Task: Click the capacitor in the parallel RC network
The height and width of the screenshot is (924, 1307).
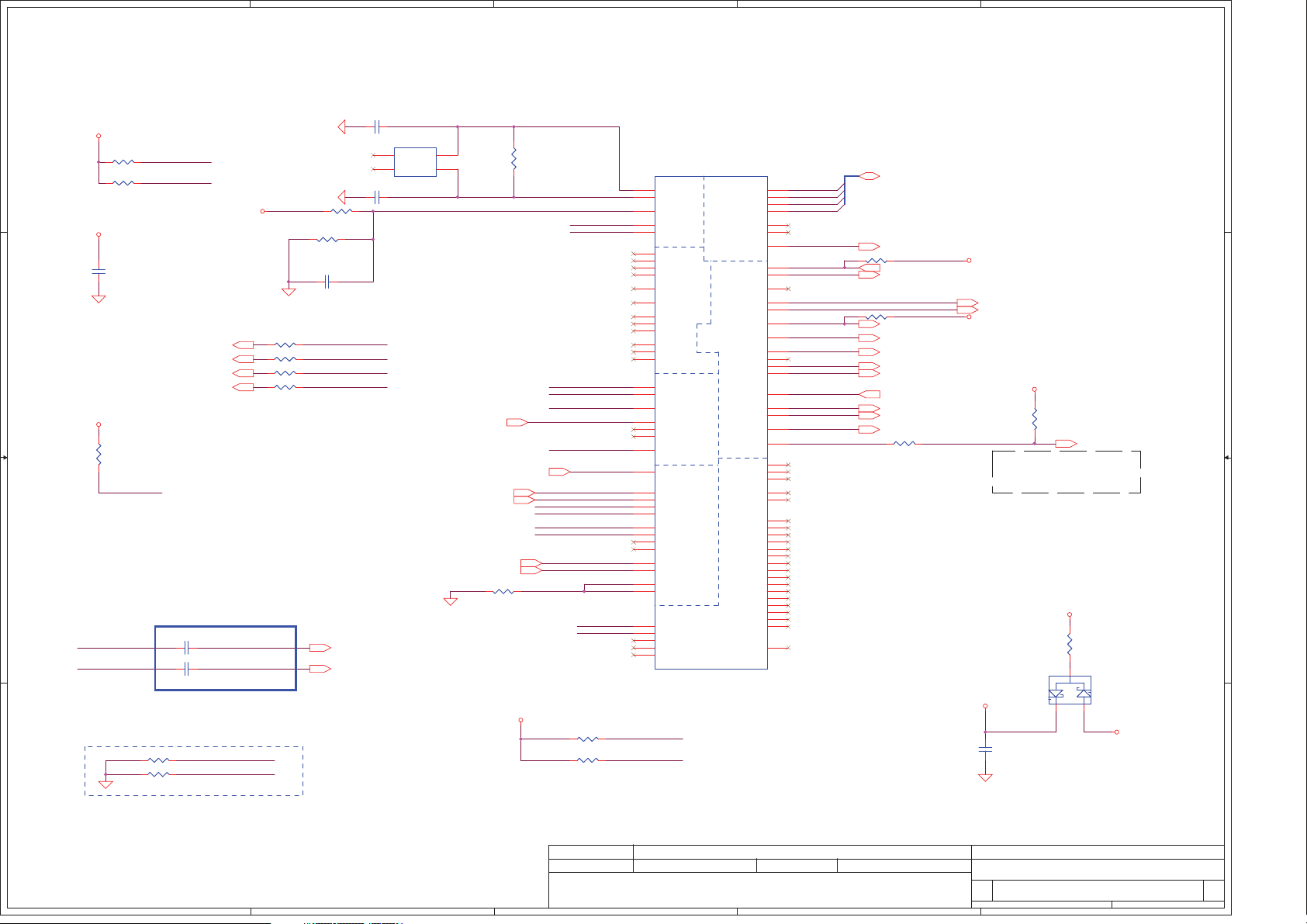Action: coord(327,282)
